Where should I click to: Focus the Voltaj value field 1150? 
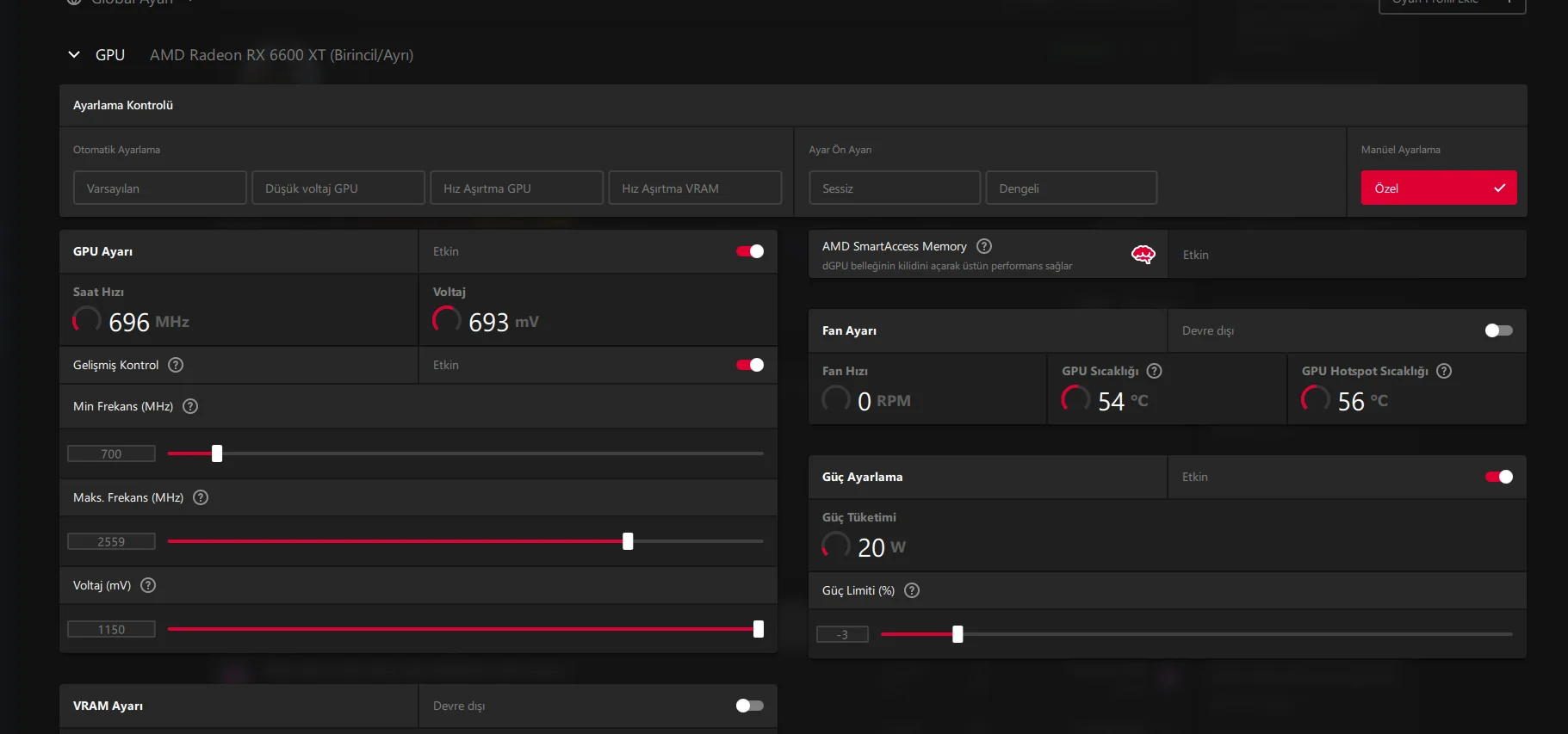pyautogui.click(x=112, y=629)
